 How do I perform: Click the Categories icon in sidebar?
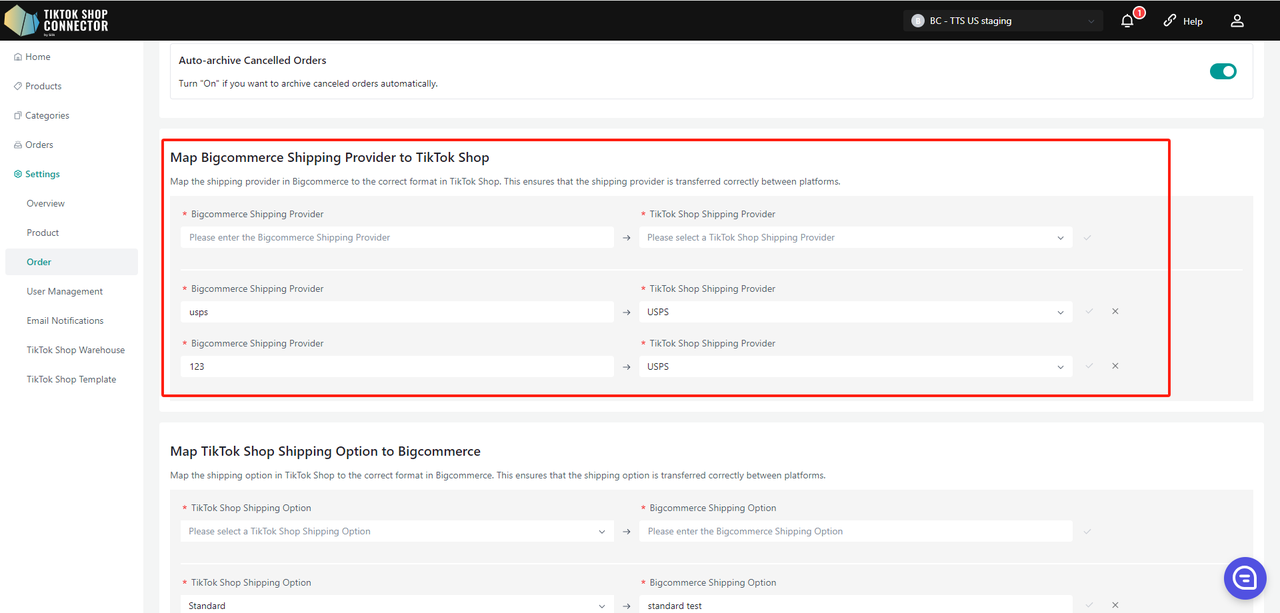[18, 116]
